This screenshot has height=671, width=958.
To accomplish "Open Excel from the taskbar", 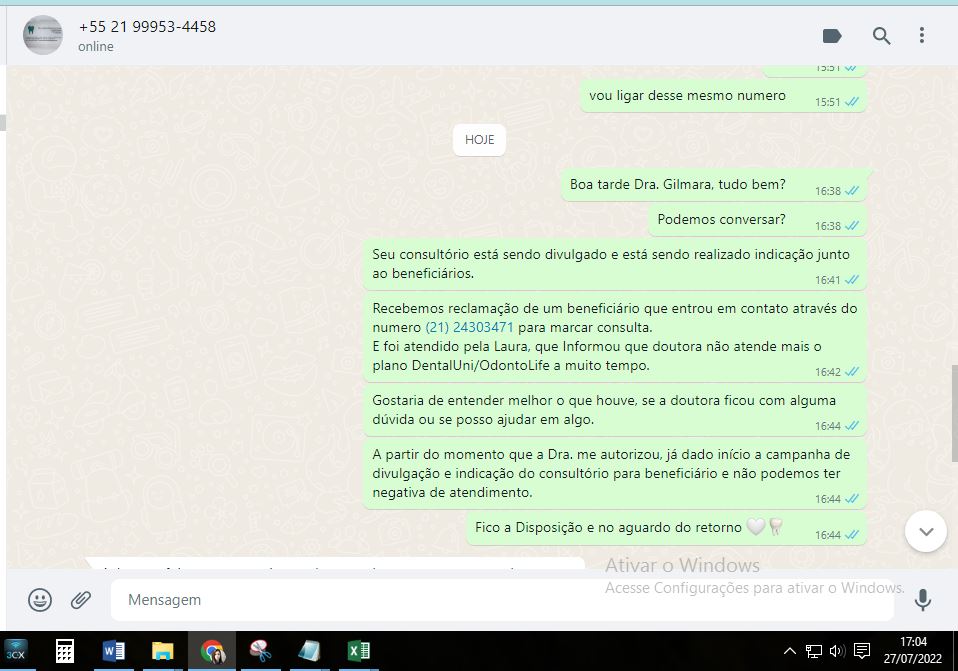I will [358, 652].
